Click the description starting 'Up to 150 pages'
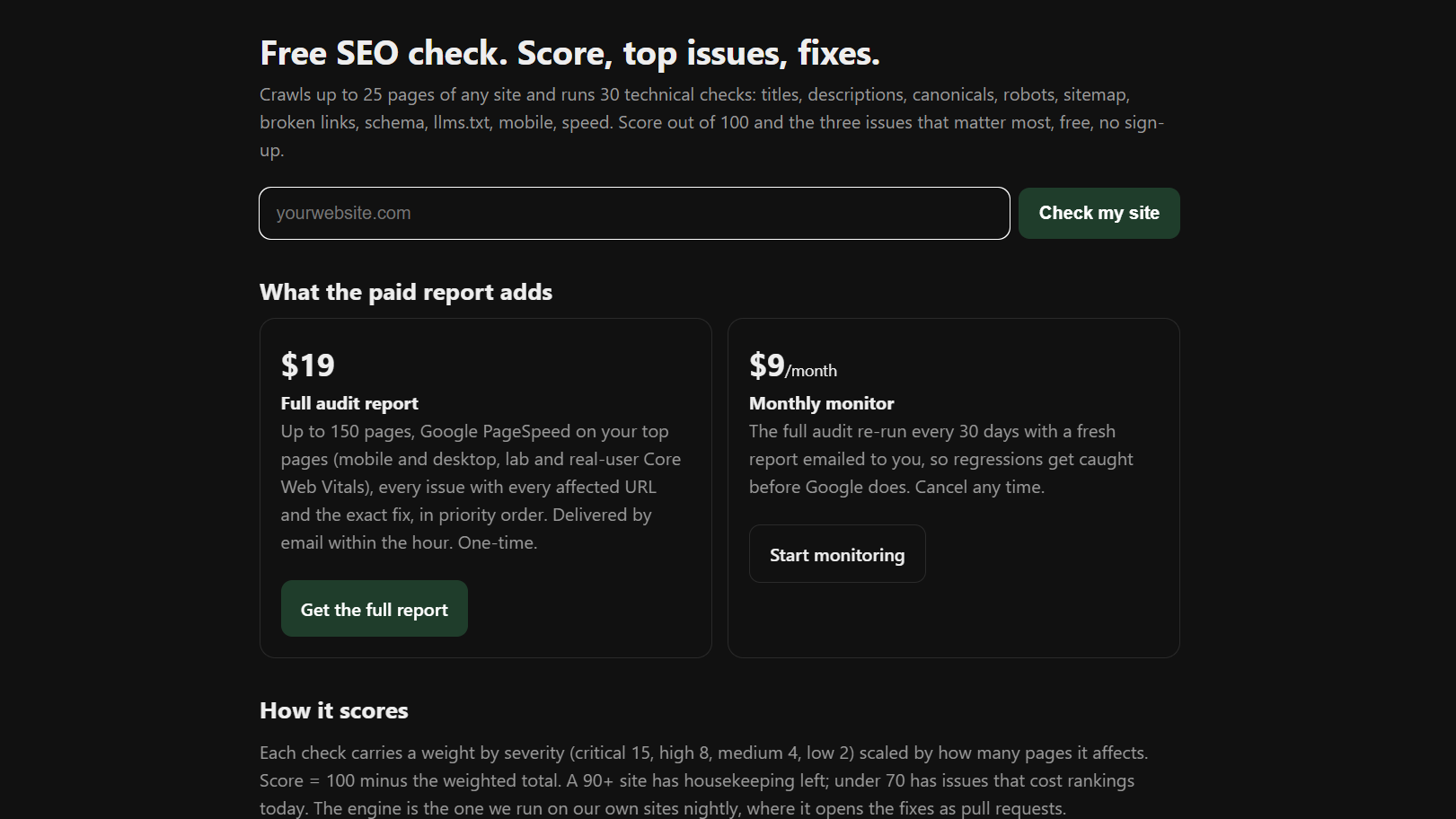The image size is (1456, 819). [481, 487]
